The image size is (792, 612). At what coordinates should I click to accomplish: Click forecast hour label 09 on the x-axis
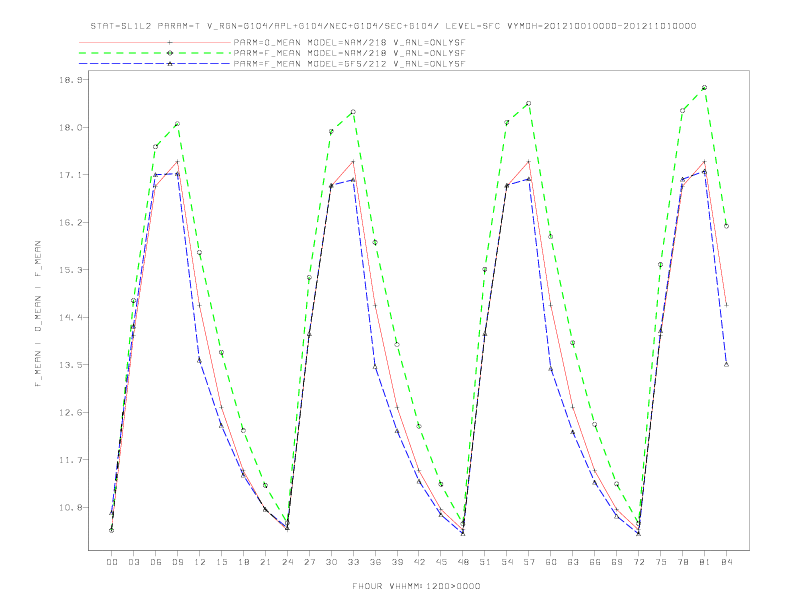[177, 562]
